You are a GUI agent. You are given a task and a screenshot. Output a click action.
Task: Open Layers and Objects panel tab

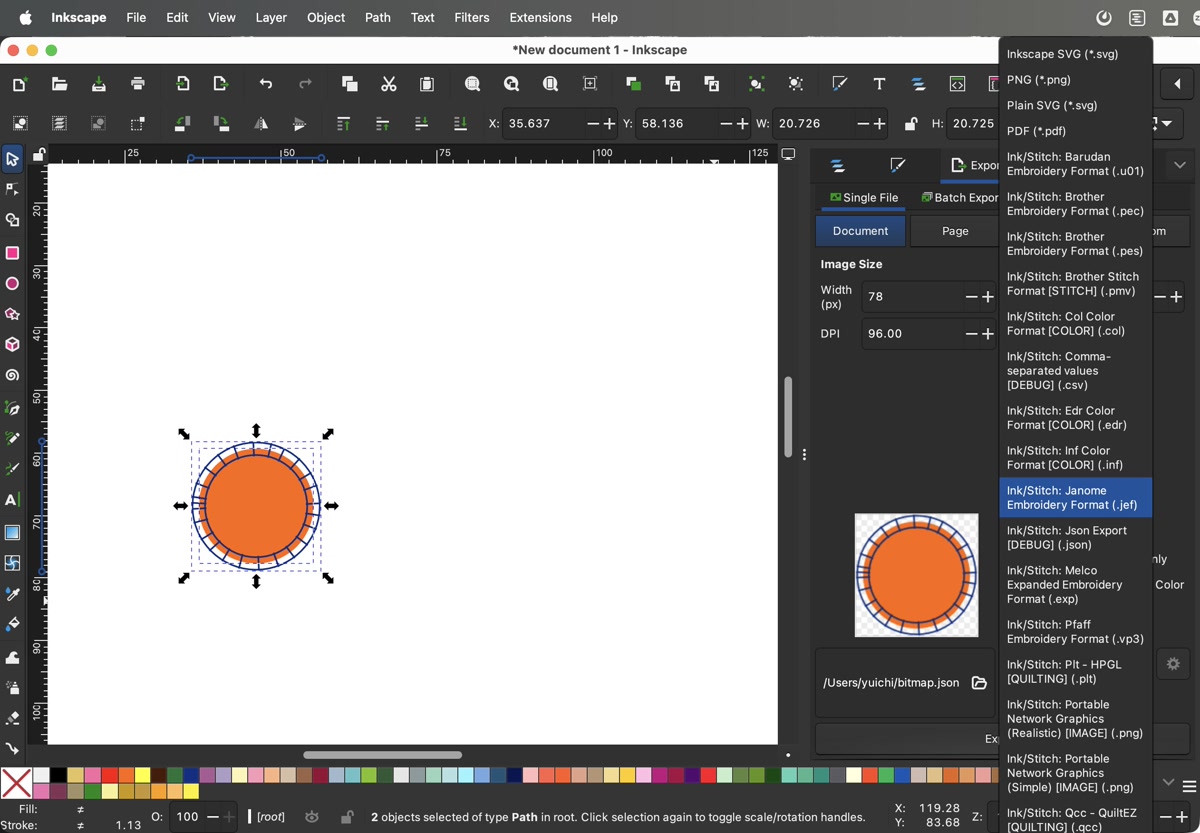pos(838,165)
